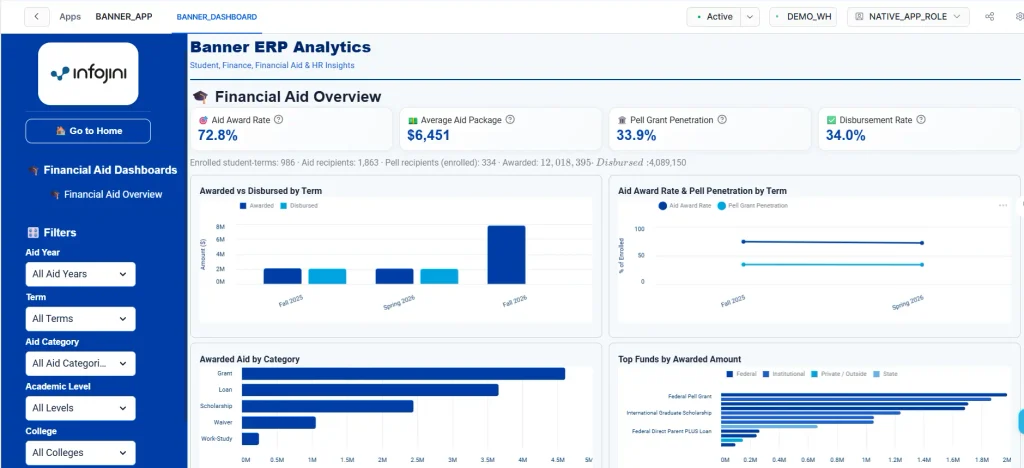This screenshot has height=468, width=1024.
Task: Click help icon beside Aid Award Rate
Action: pos(278,119)
